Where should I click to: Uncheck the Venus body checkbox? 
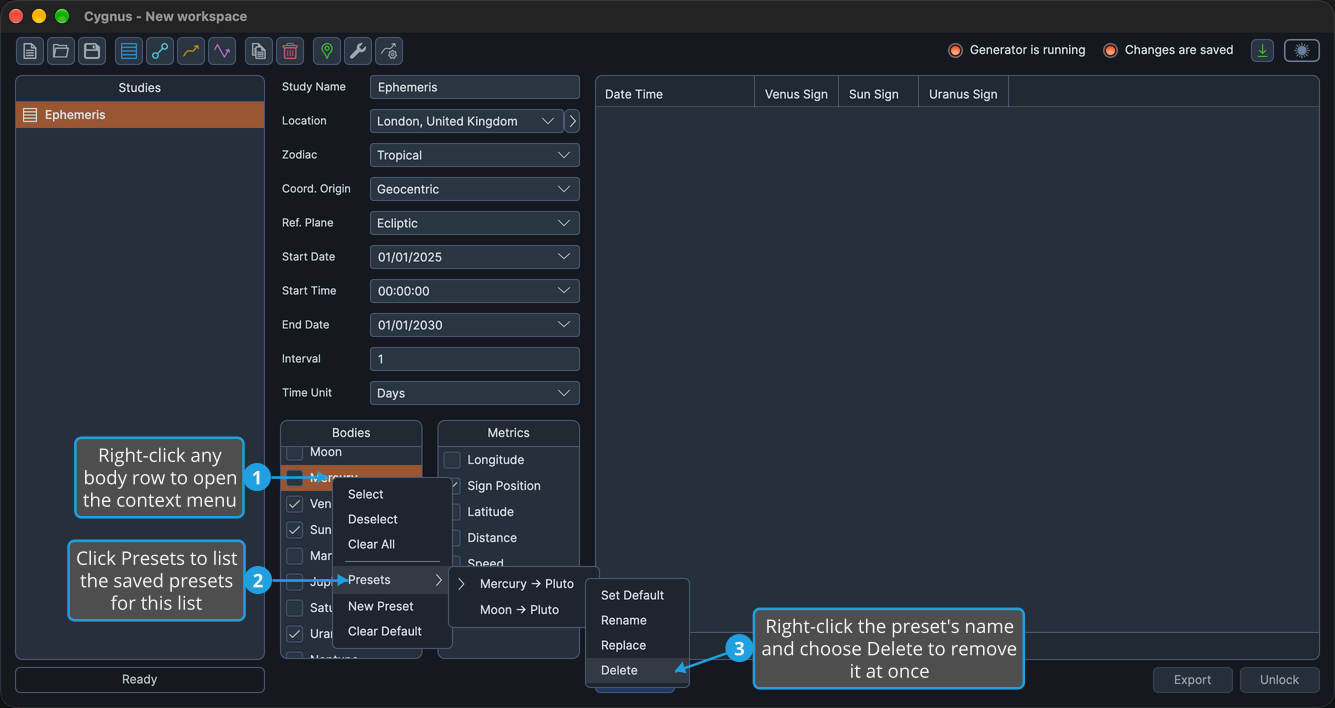tap(295, 504)
